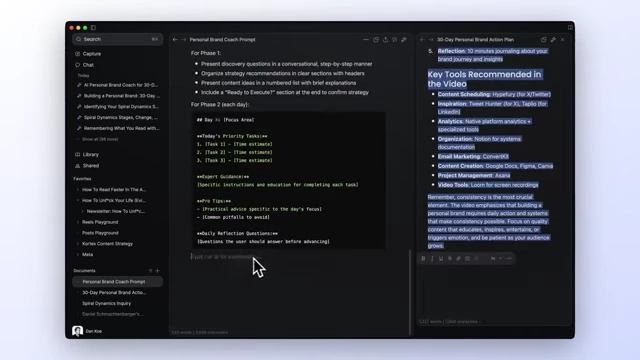This screenshot has height=360, width=640.
Task: Click the Shared people icon
Action: point(78,166)
